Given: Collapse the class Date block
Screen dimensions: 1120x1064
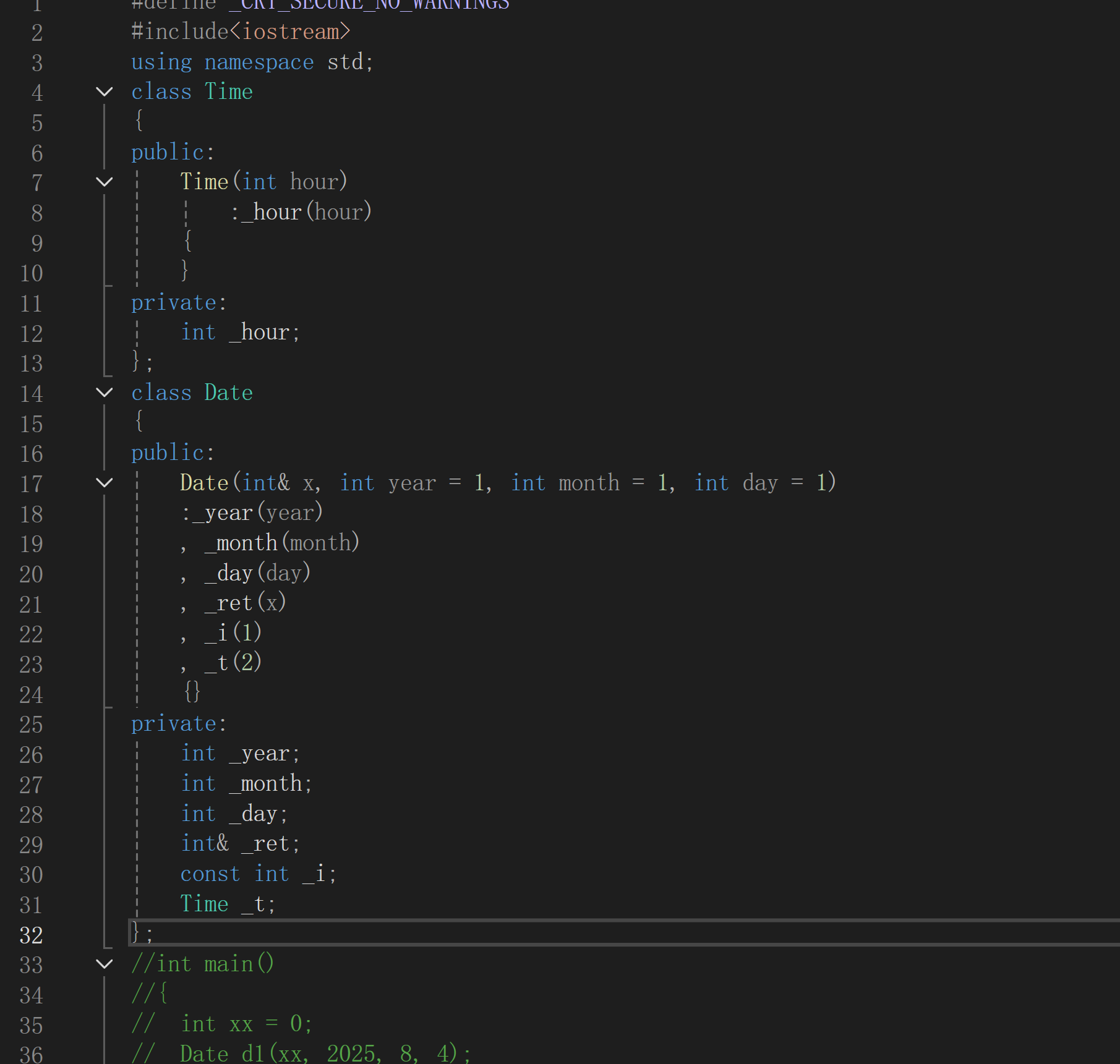Looking at the screenshot, I should (105, 393).
